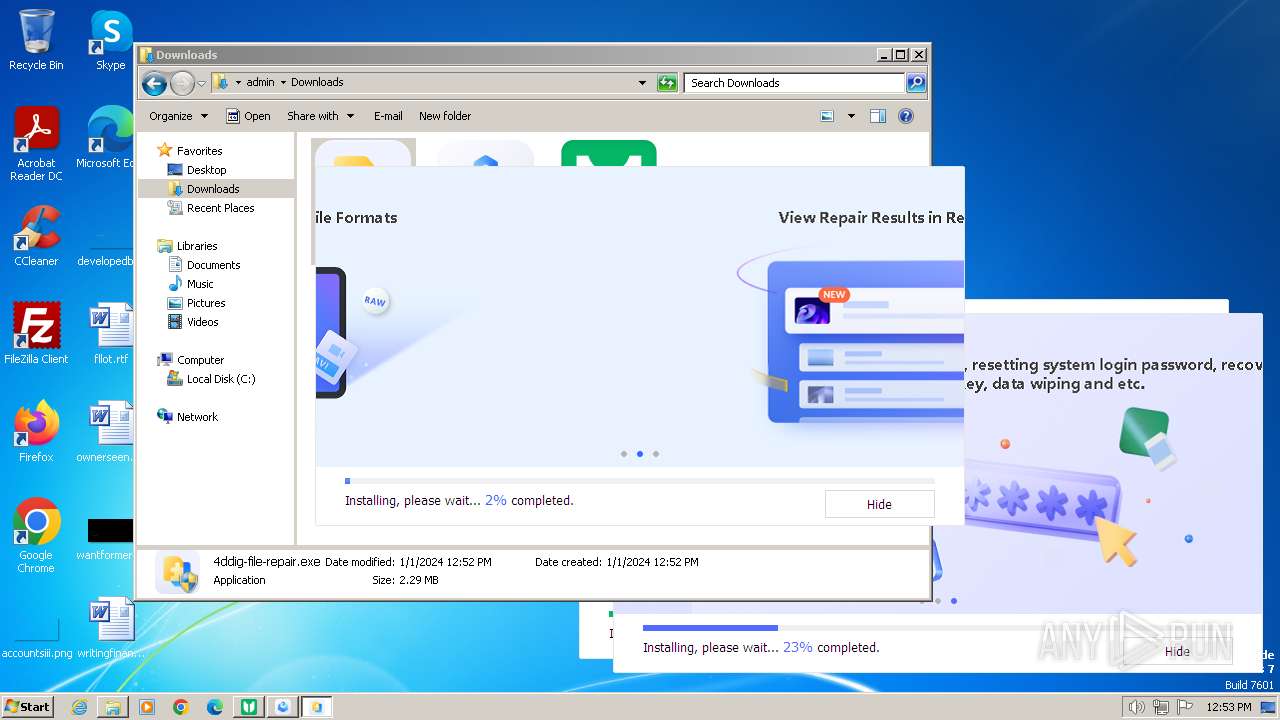Select the flot.rtf document on desktop
Image resolution: width=1280 pixels, height=720 pixels.
(110, 334)
